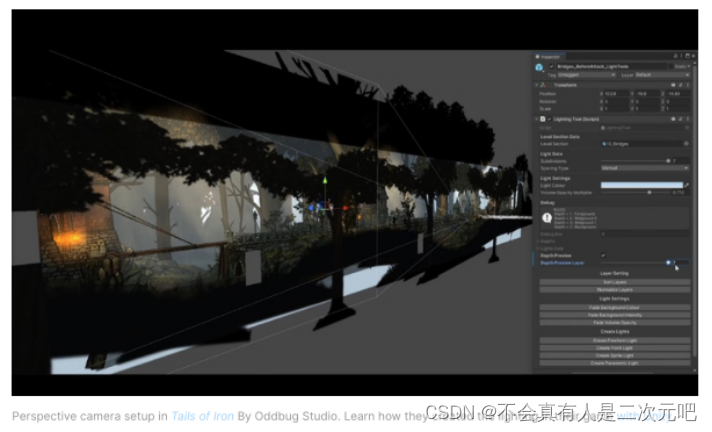
Task: Open Lighting Tool presets icon
Action: coord(680,119)
